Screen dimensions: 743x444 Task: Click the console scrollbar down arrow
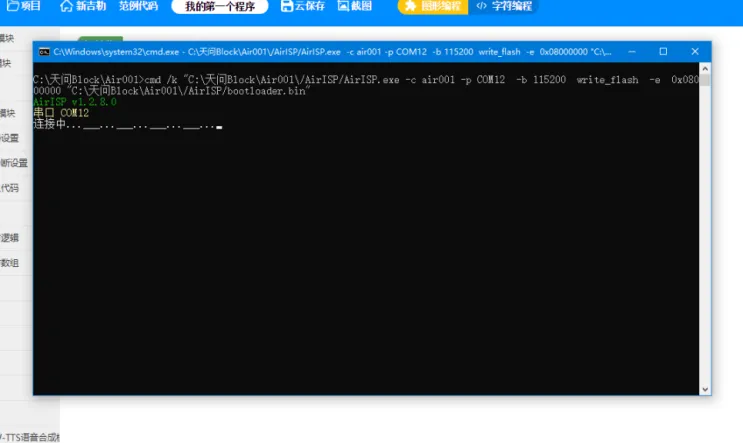705,389
